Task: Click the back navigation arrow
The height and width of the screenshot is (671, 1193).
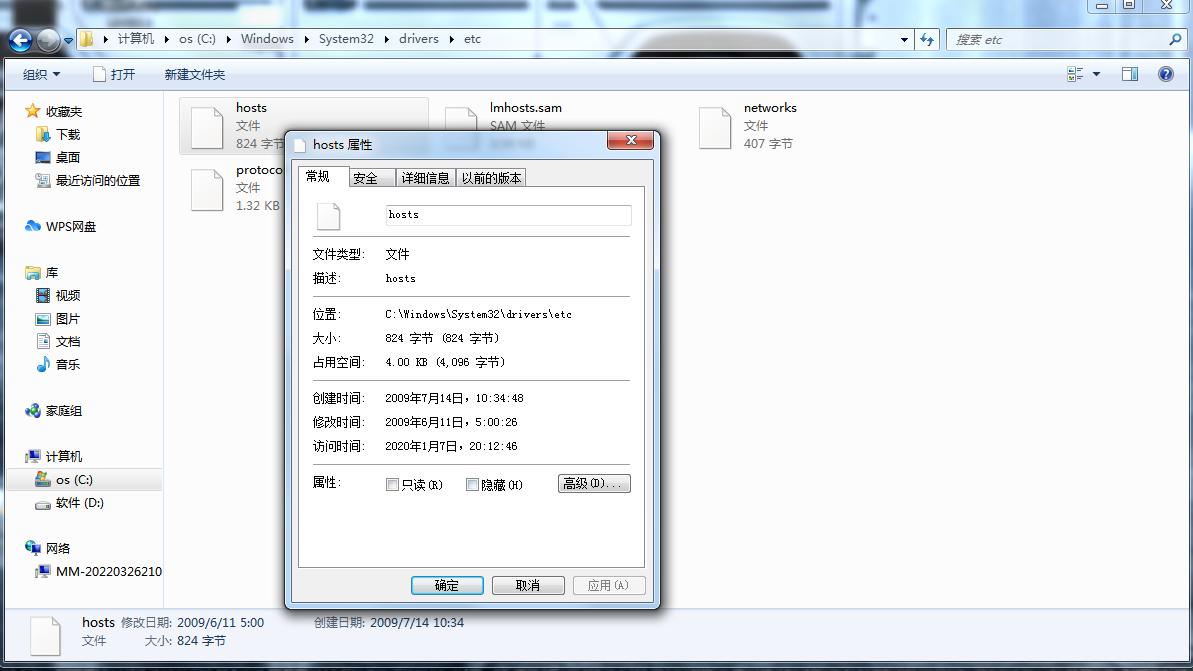Action: coord(18,40)
